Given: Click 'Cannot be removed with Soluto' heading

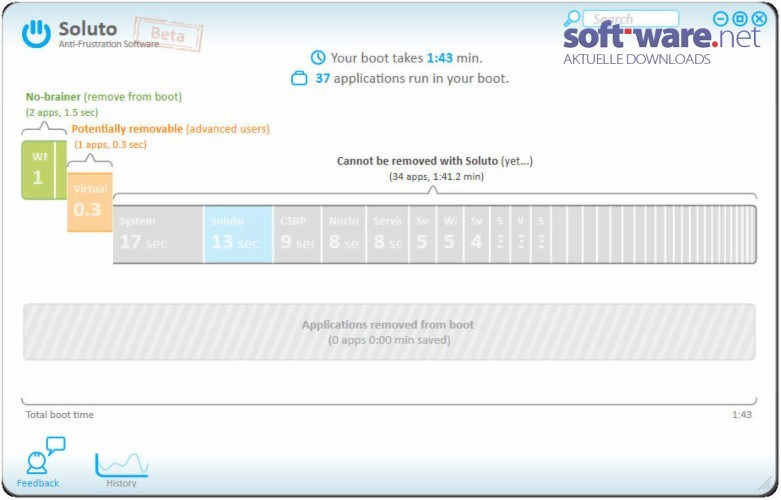Looking at the screenshot, I should tap(435, 161).
